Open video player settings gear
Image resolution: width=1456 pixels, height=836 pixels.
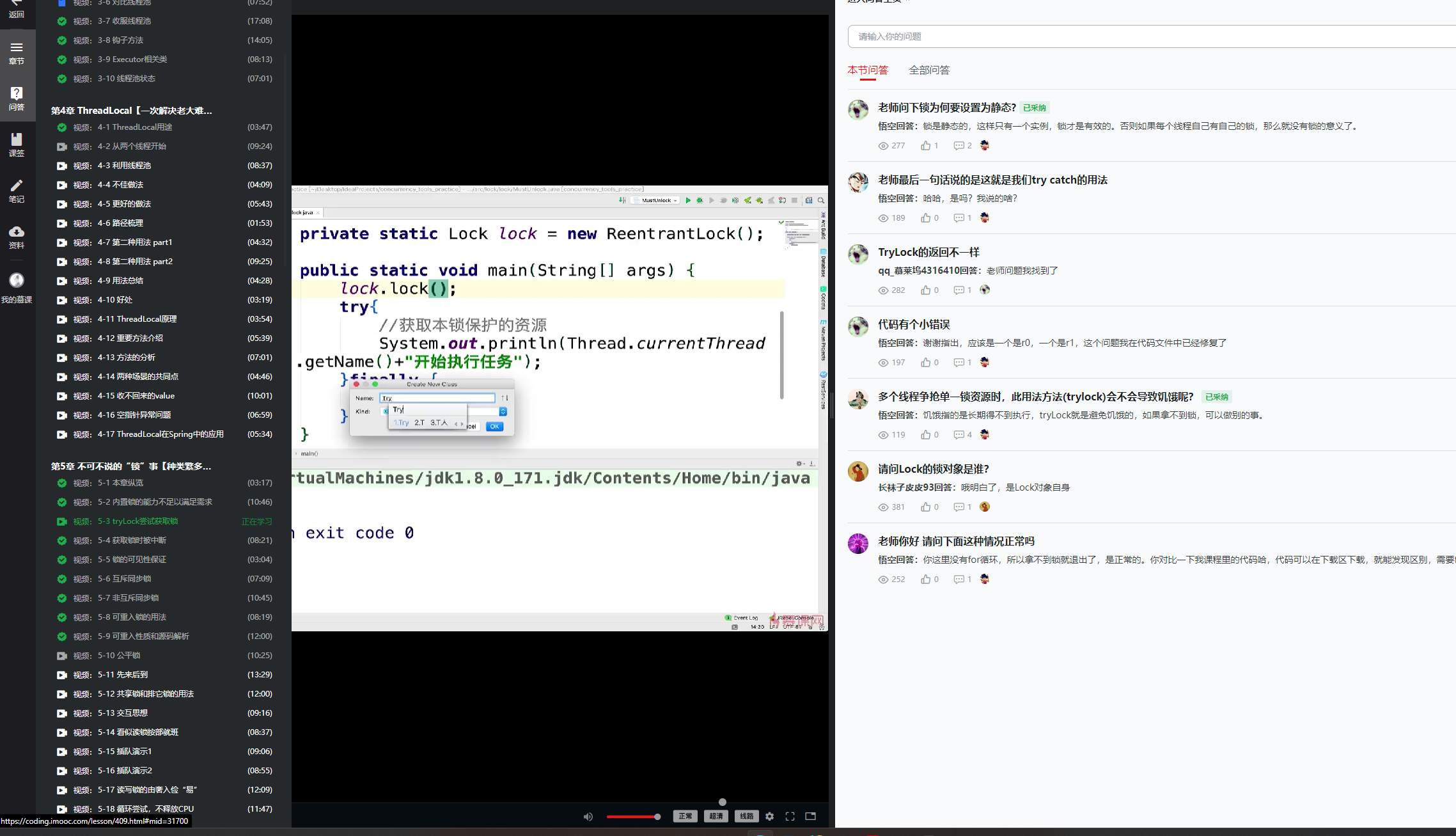770,816
